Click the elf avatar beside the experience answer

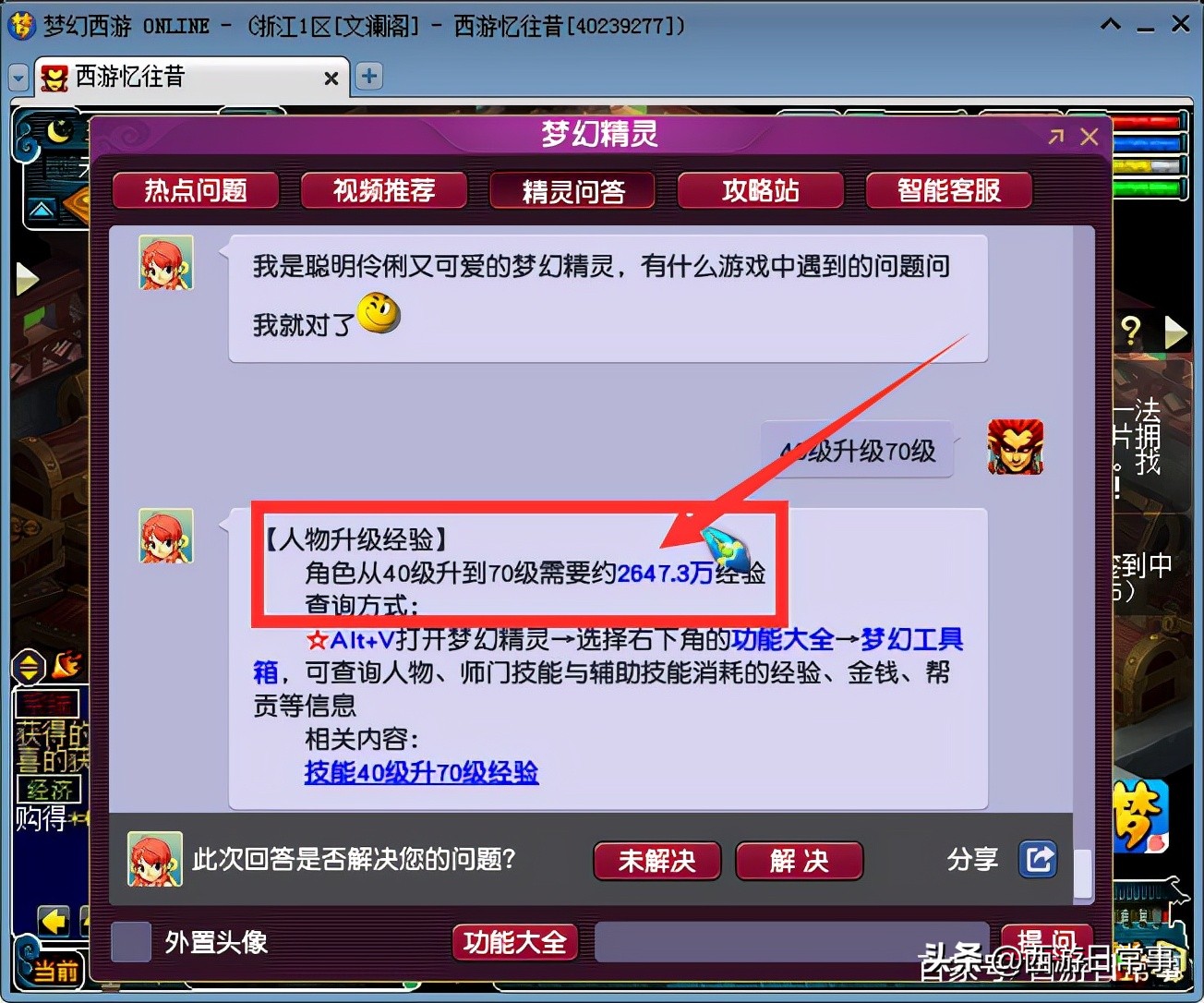[166, 536]
